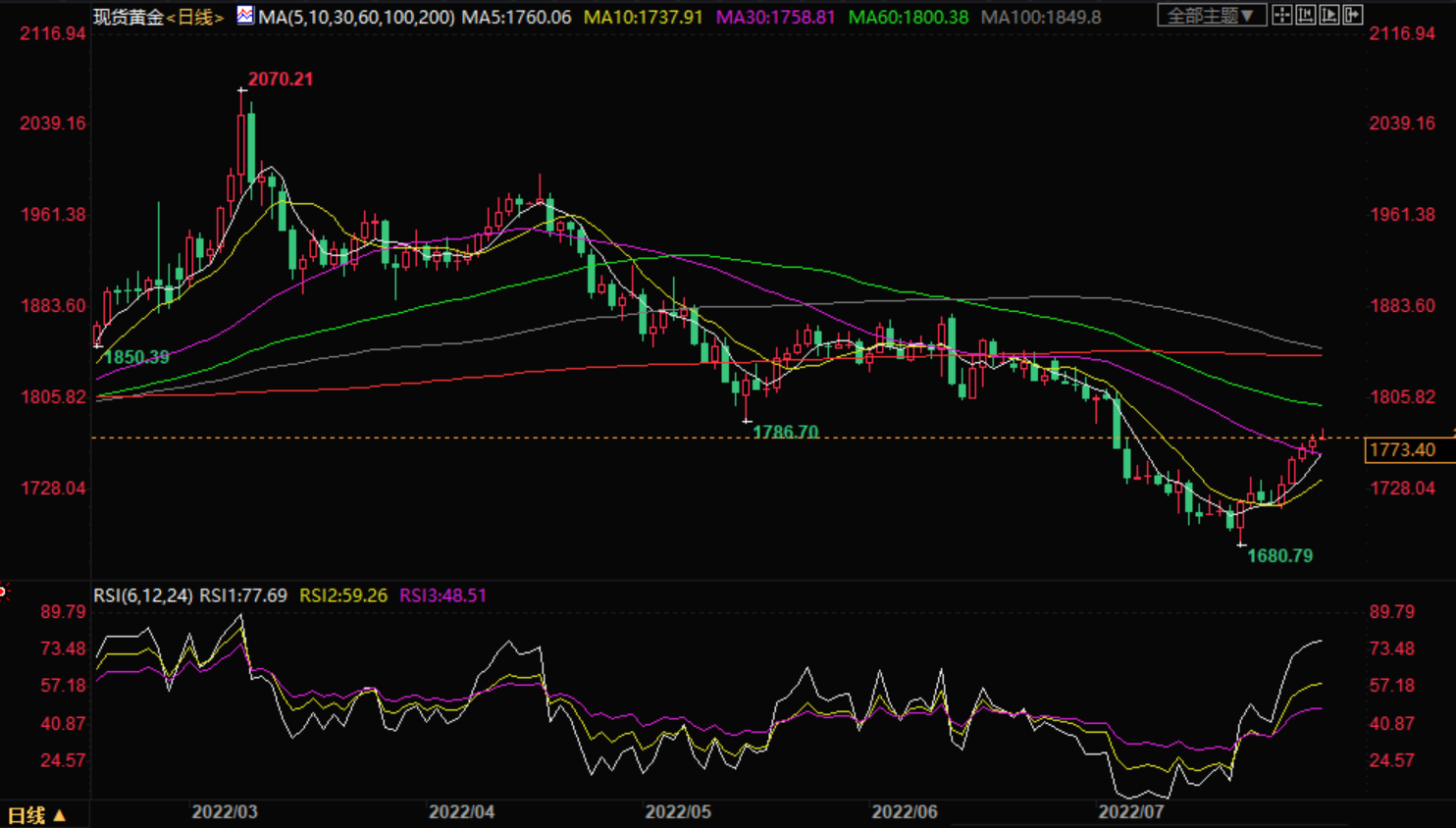Click the current price tag 1773.40
This screenshot has height=828, width=1456.
[x=1402, y=450]
